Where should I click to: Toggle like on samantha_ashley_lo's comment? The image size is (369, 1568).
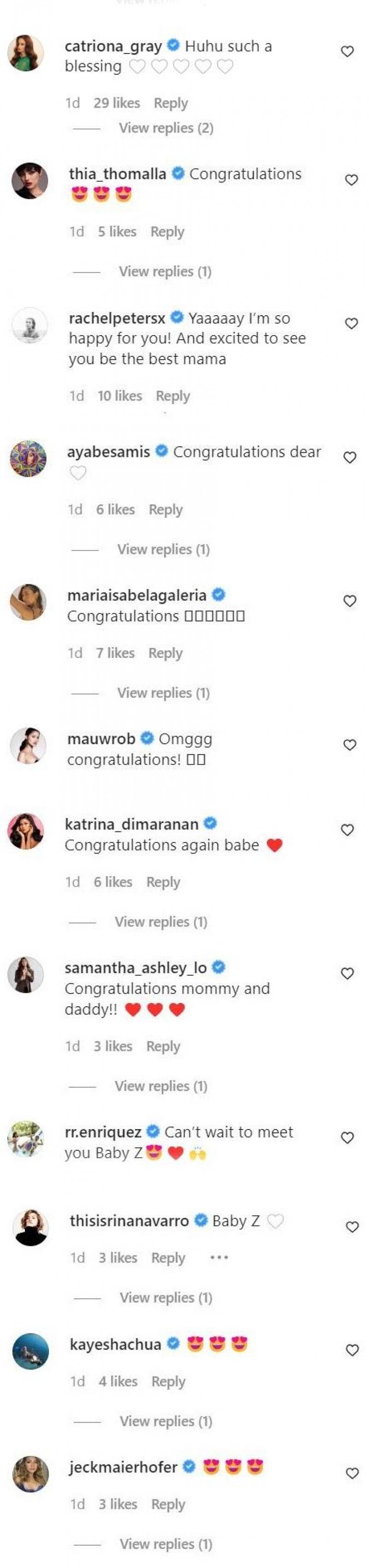347,973
